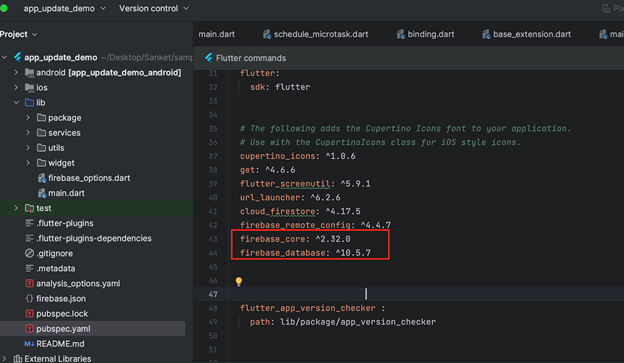Click the android folder icon
The height and width of the screenshot is (363, 624).
pos(29,72)
